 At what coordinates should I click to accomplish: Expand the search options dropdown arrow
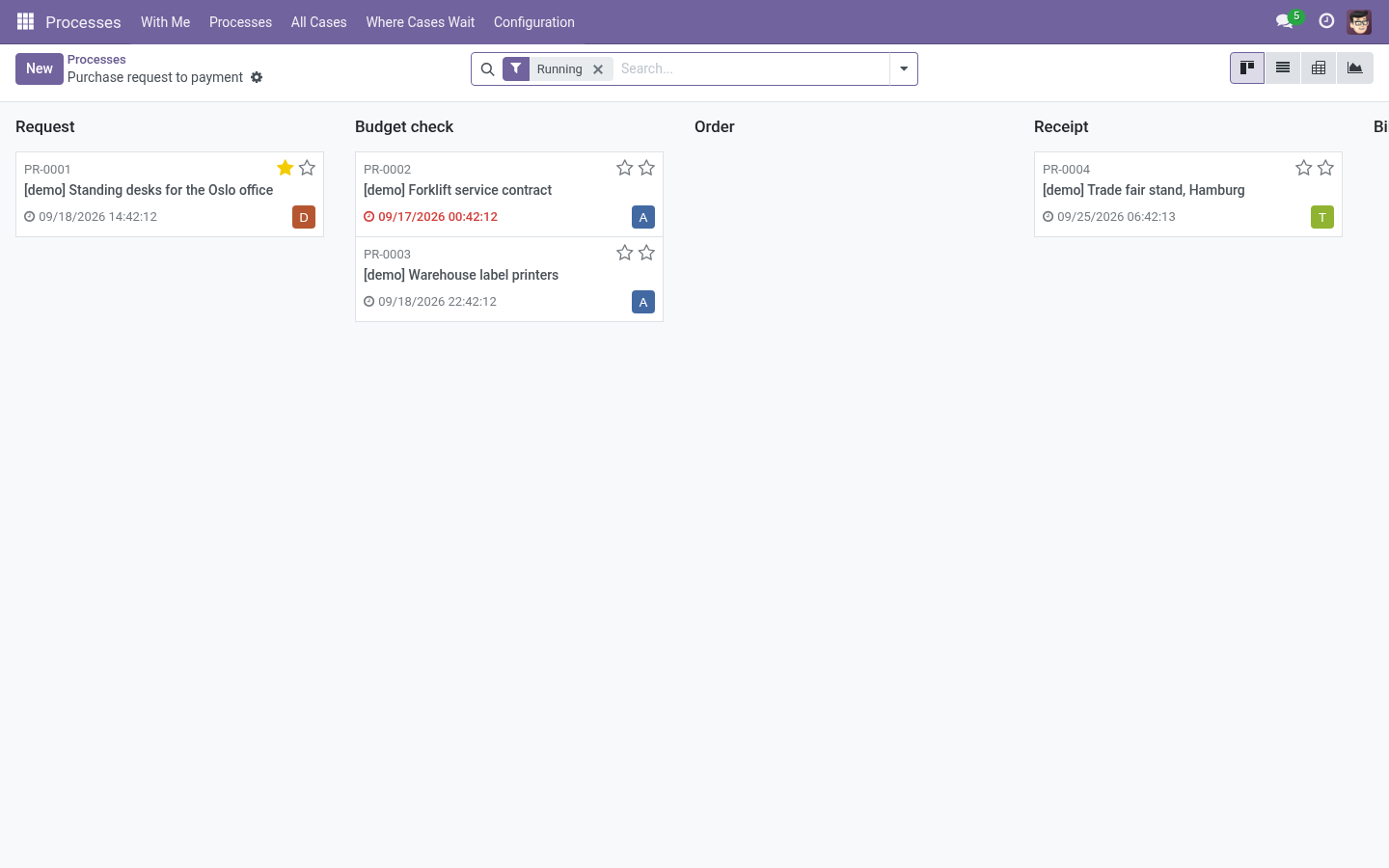point(904,69)
